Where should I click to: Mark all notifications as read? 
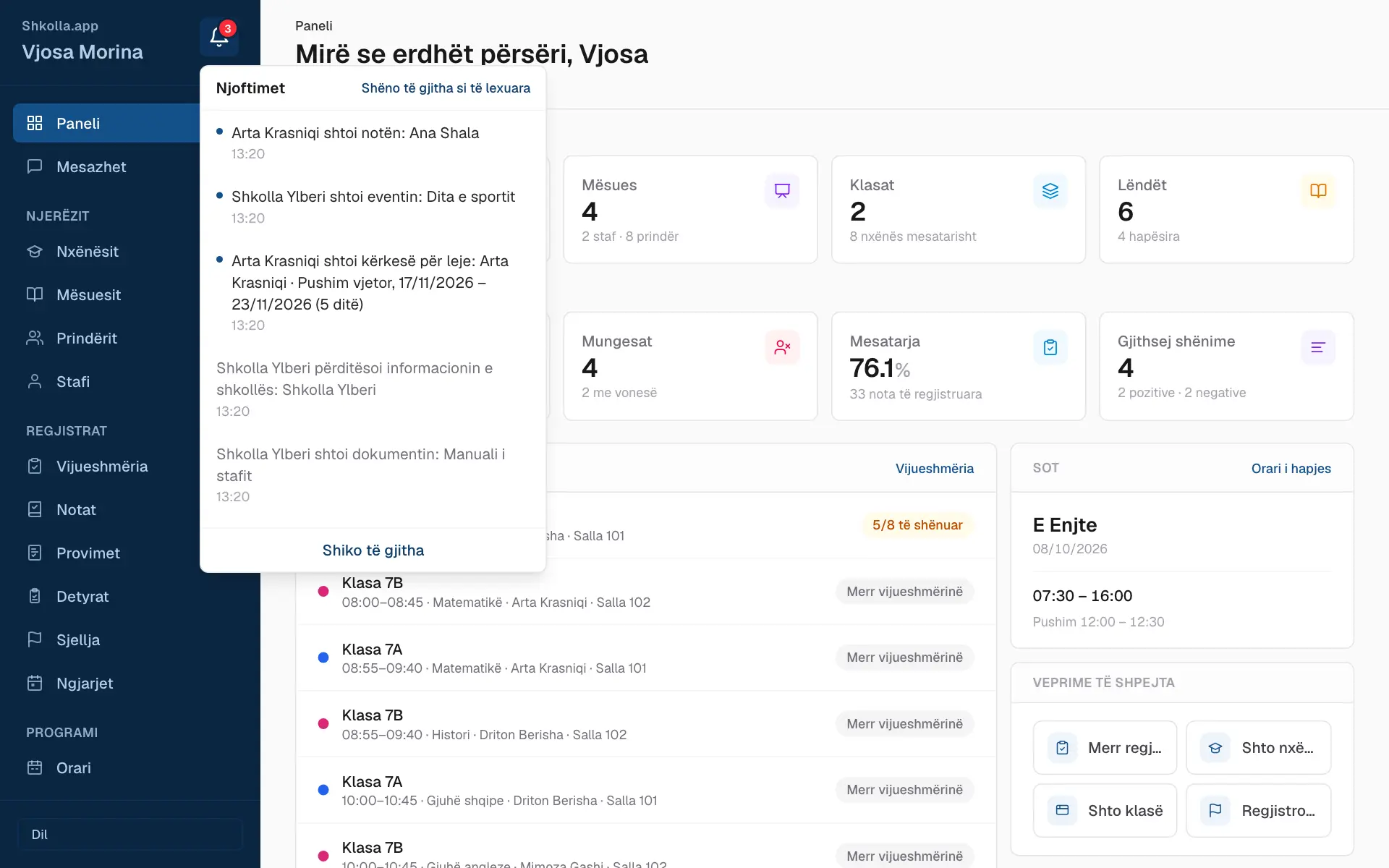446,88
